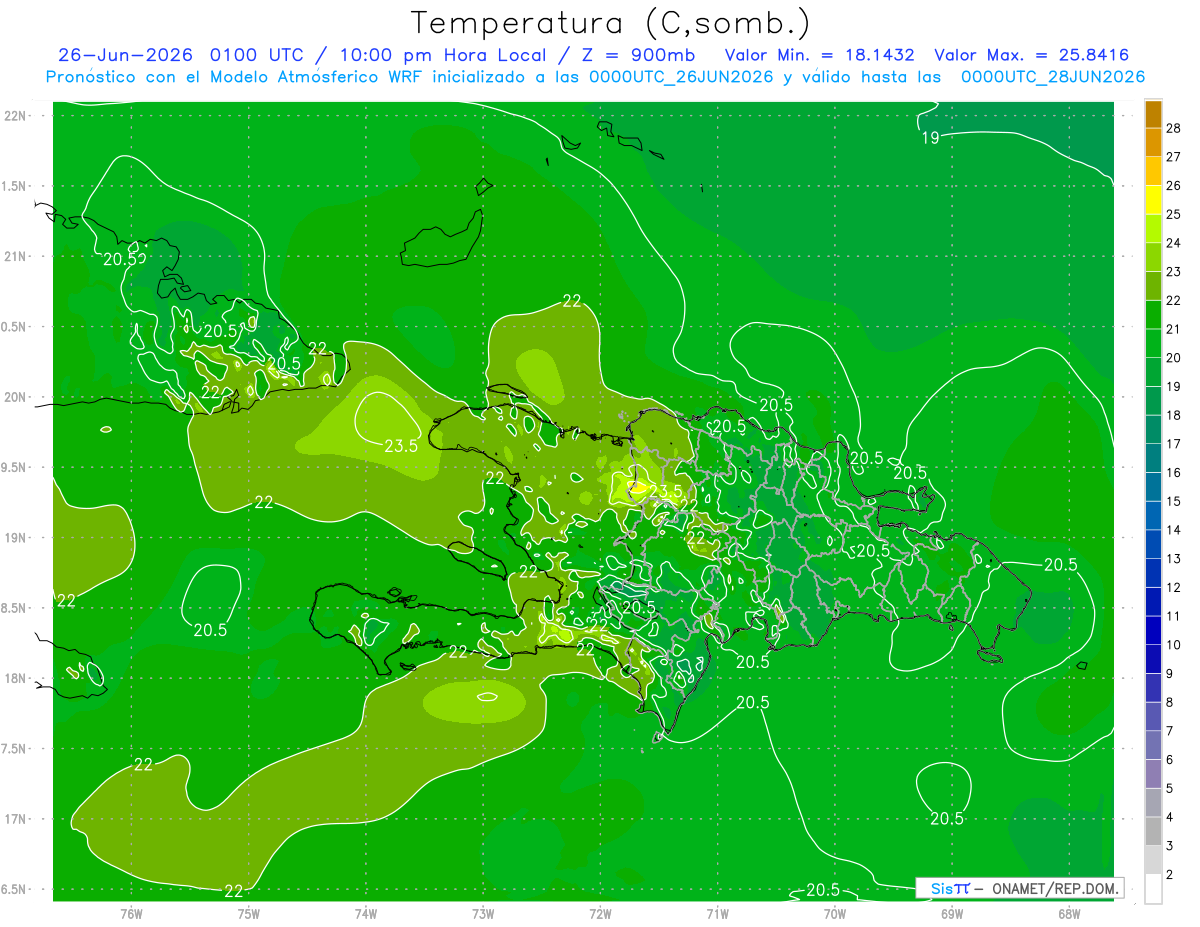1200x927 pixels.
Task: Select the yellow color bar segment between 25 and 26
Action: pos(1153,200)
